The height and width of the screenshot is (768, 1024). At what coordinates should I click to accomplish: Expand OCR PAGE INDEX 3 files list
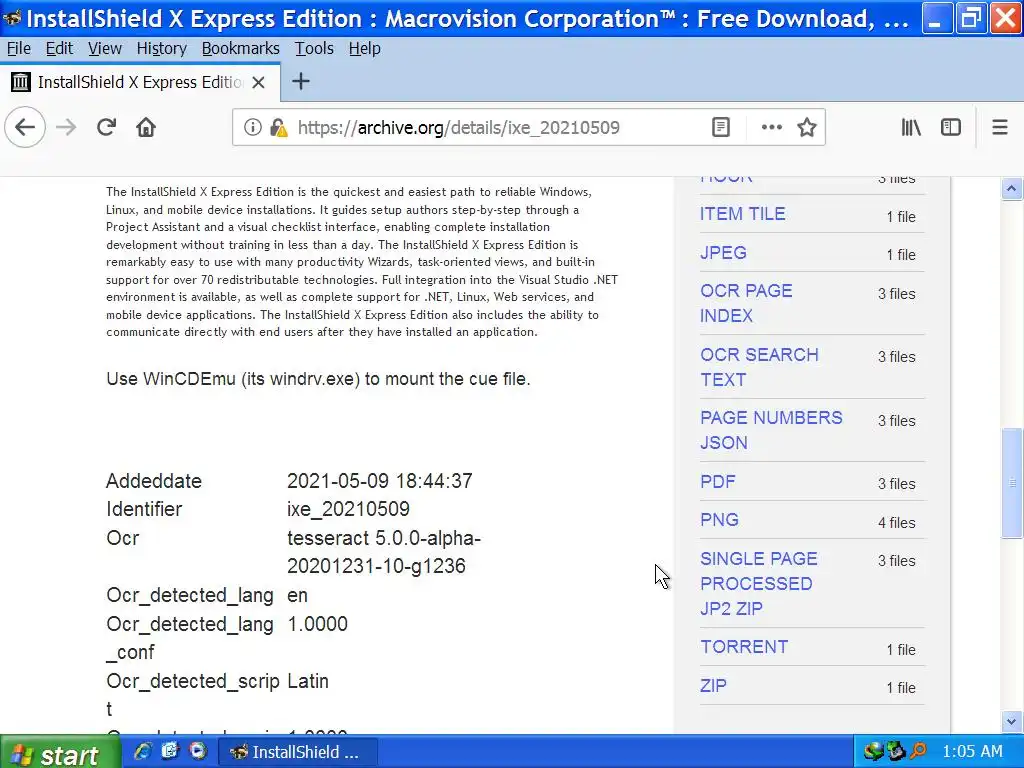(896, 294)
